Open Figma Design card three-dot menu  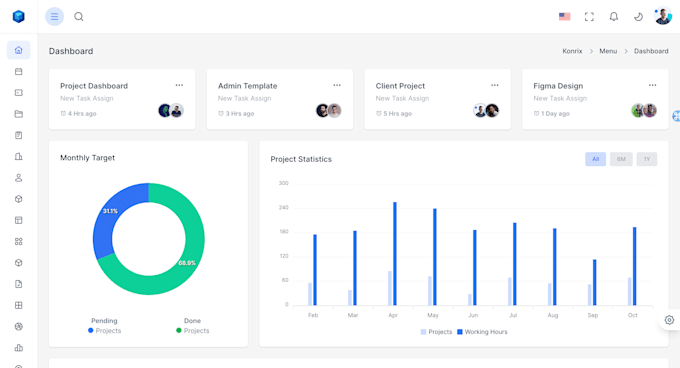(652, 85)
